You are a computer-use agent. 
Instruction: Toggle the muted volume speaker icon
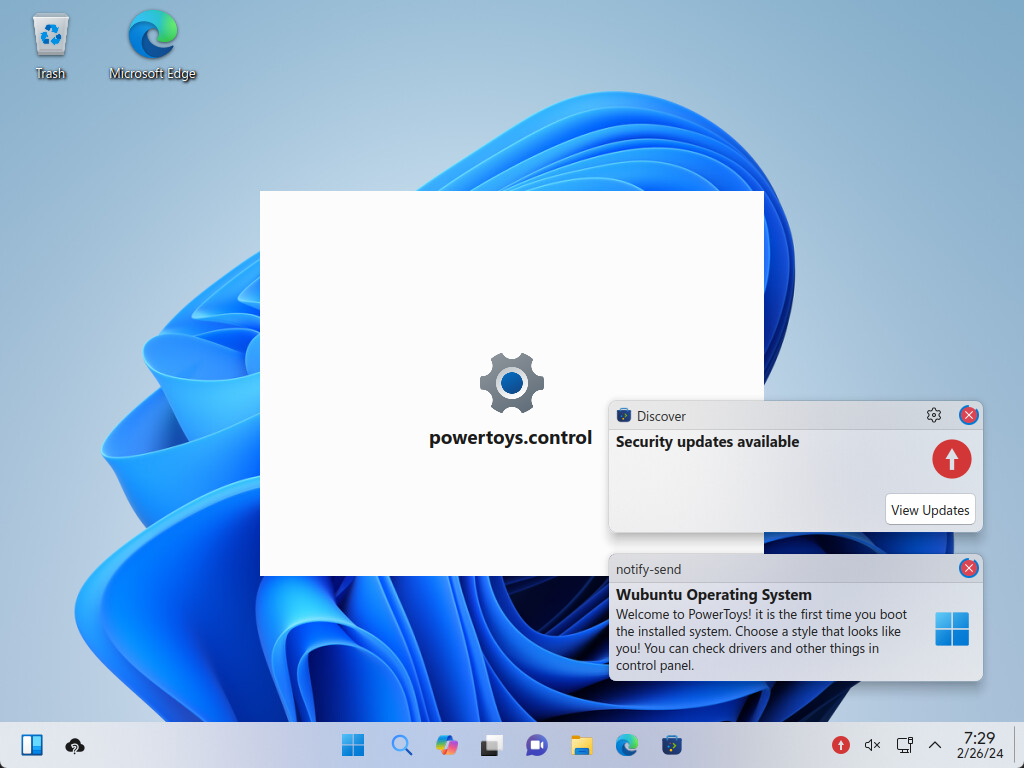click(872, 745)
